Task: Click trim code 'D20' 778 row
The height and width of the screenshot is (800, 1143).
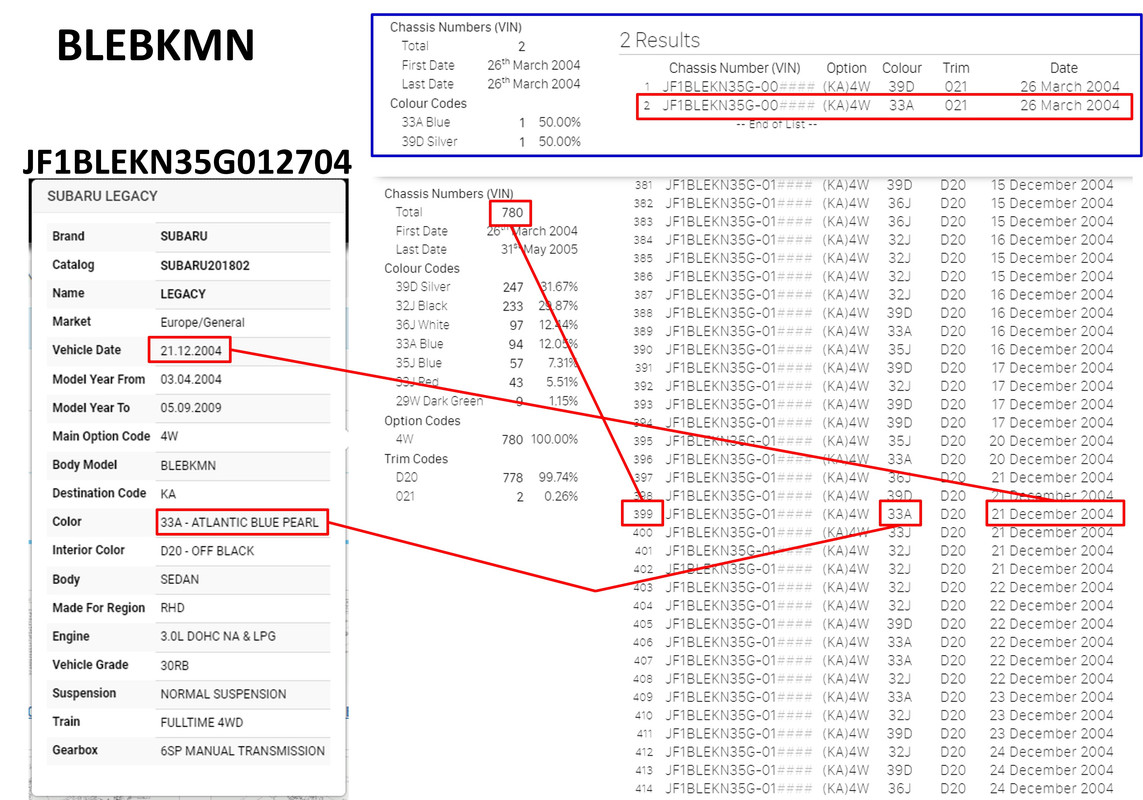Action: click(486, 478)
